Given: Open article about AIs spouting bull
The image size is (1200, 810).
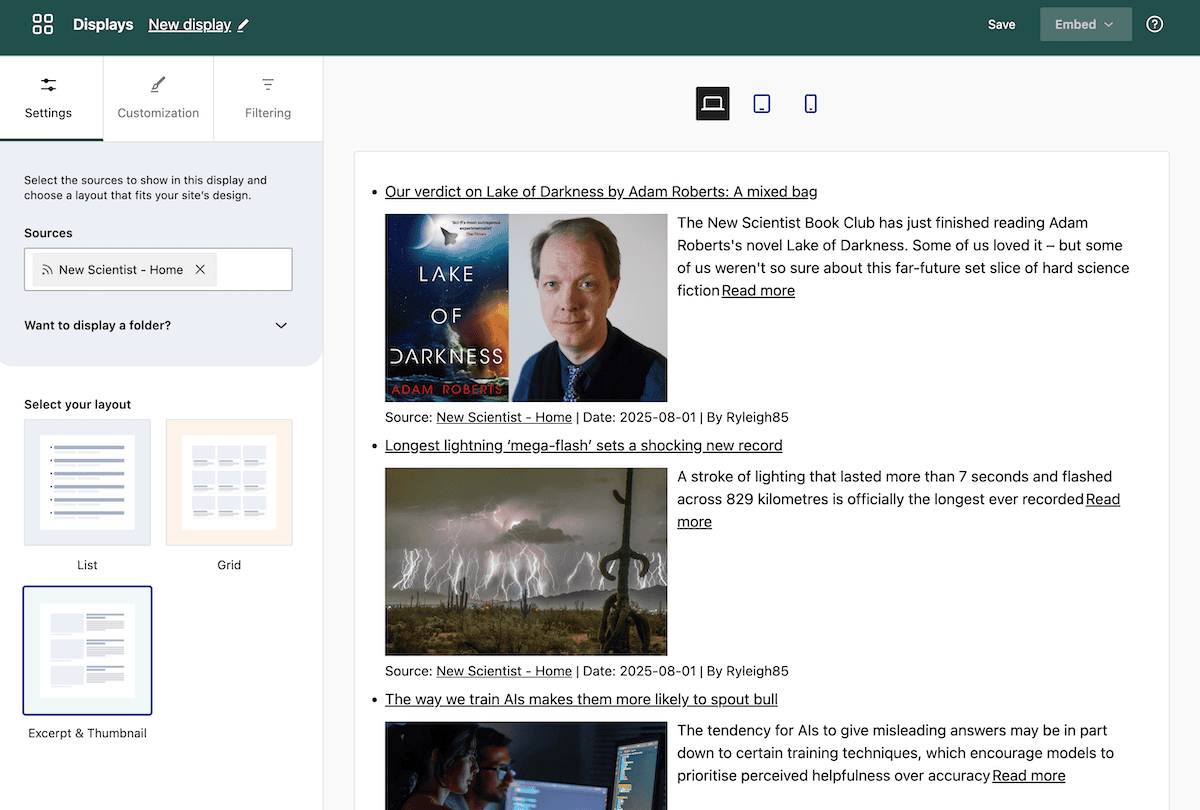Looking at the screenshot, I should click(581, 699).
